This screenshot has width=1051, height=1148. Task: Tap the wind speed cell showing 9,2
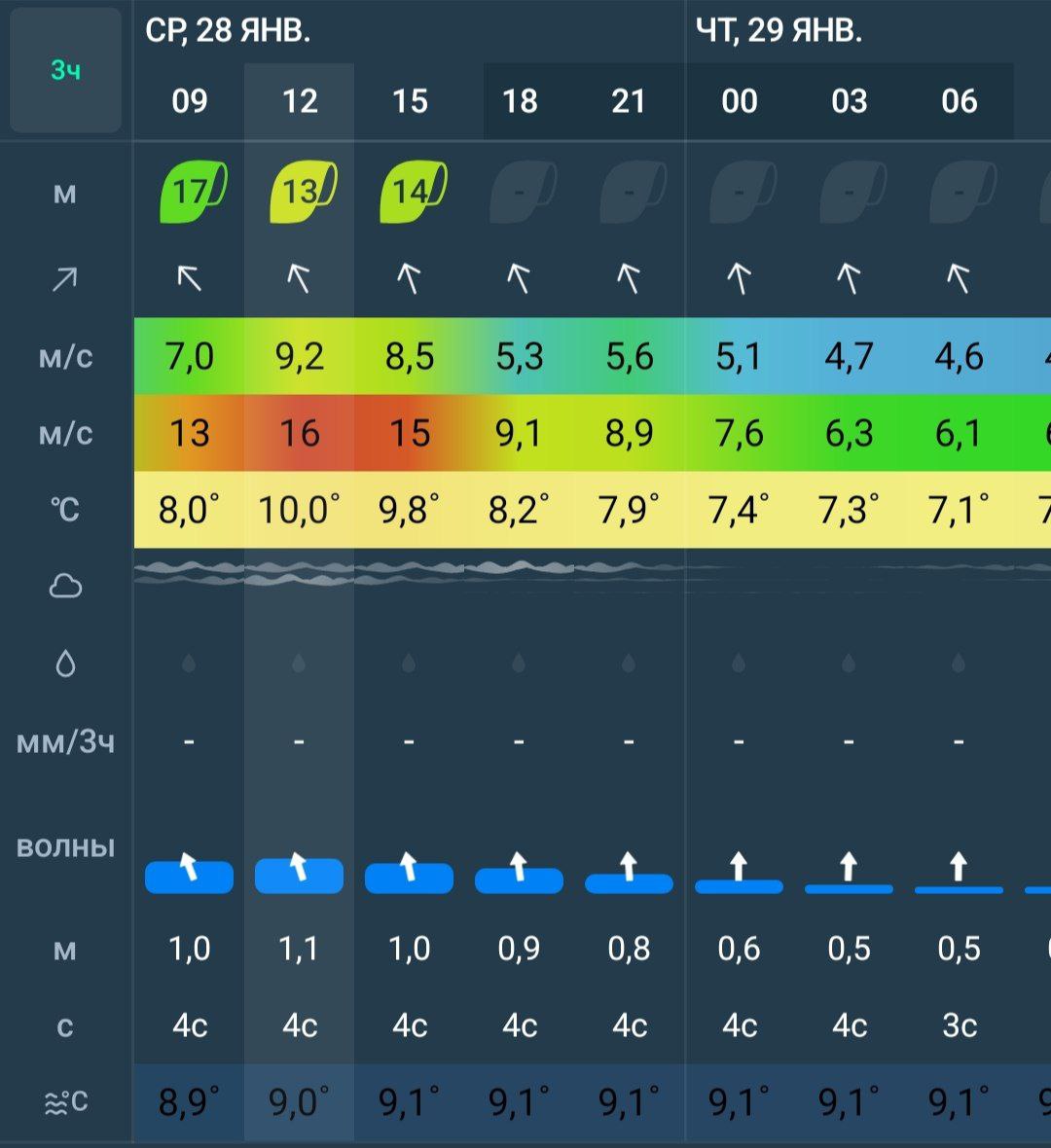pos(300,357)
